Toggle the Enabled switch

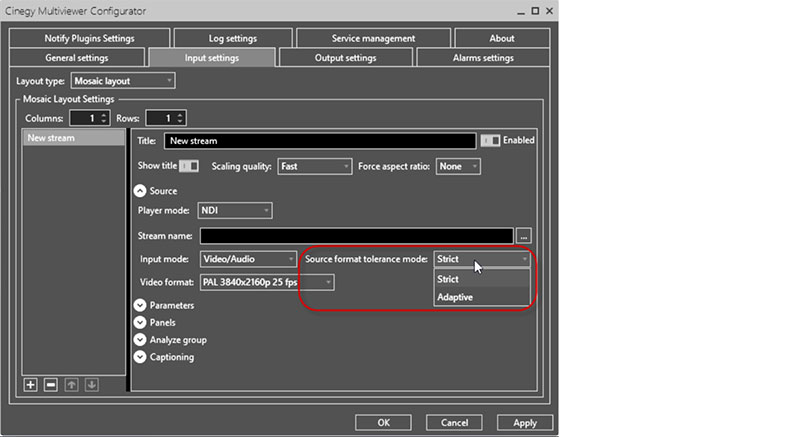point(491,140)
